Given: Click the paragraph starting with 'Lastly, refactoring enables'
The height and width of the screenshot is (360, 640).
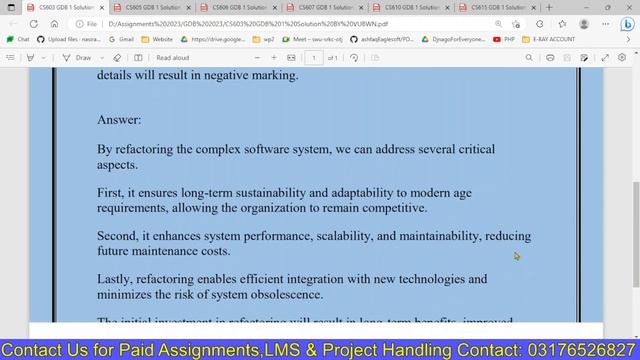Looking at the screenshot, I should click(x=292, y=287).
